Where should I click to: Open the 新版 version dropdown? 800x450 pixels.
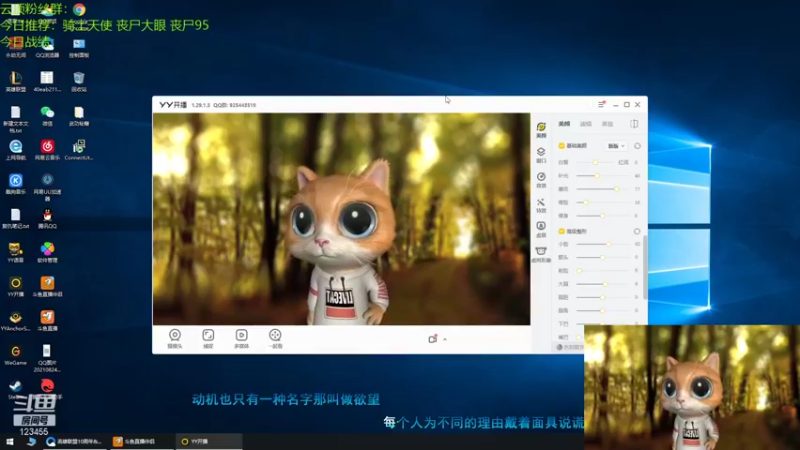coord(616,146)
